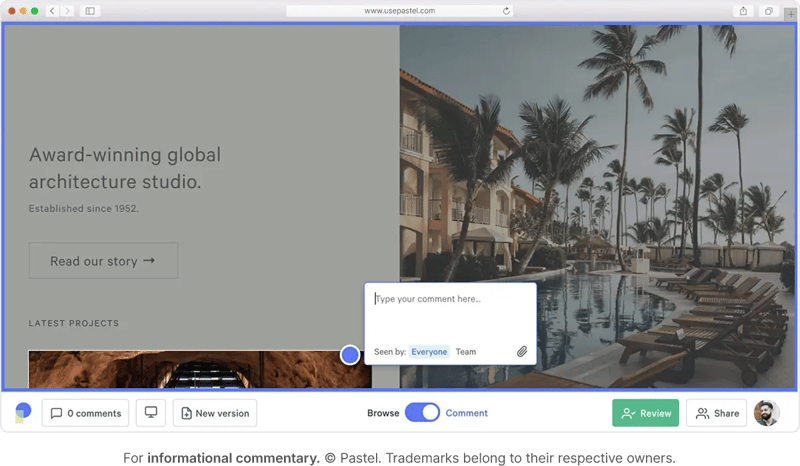Open the latest project thumbnail image
Image resolution: width=800 pixels, height=466 pixels.
200,369
